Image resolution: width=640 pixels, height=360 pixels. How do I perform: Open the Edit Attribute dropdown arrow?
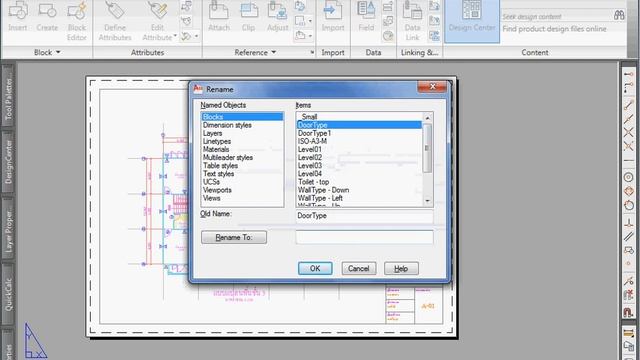tap(175, 37)
